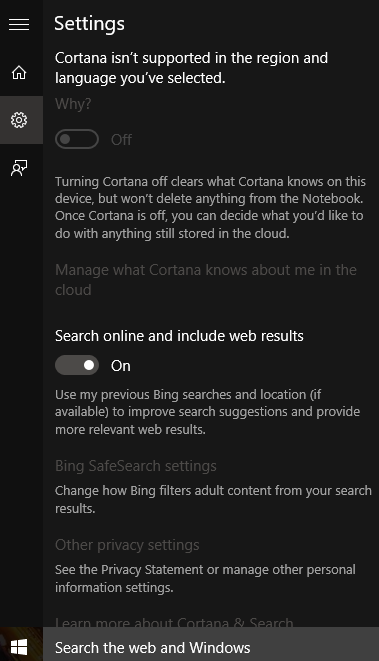This screenshot has width=379, height=661.
Task: Open the Windows Start button
Action: click(19, 647)
